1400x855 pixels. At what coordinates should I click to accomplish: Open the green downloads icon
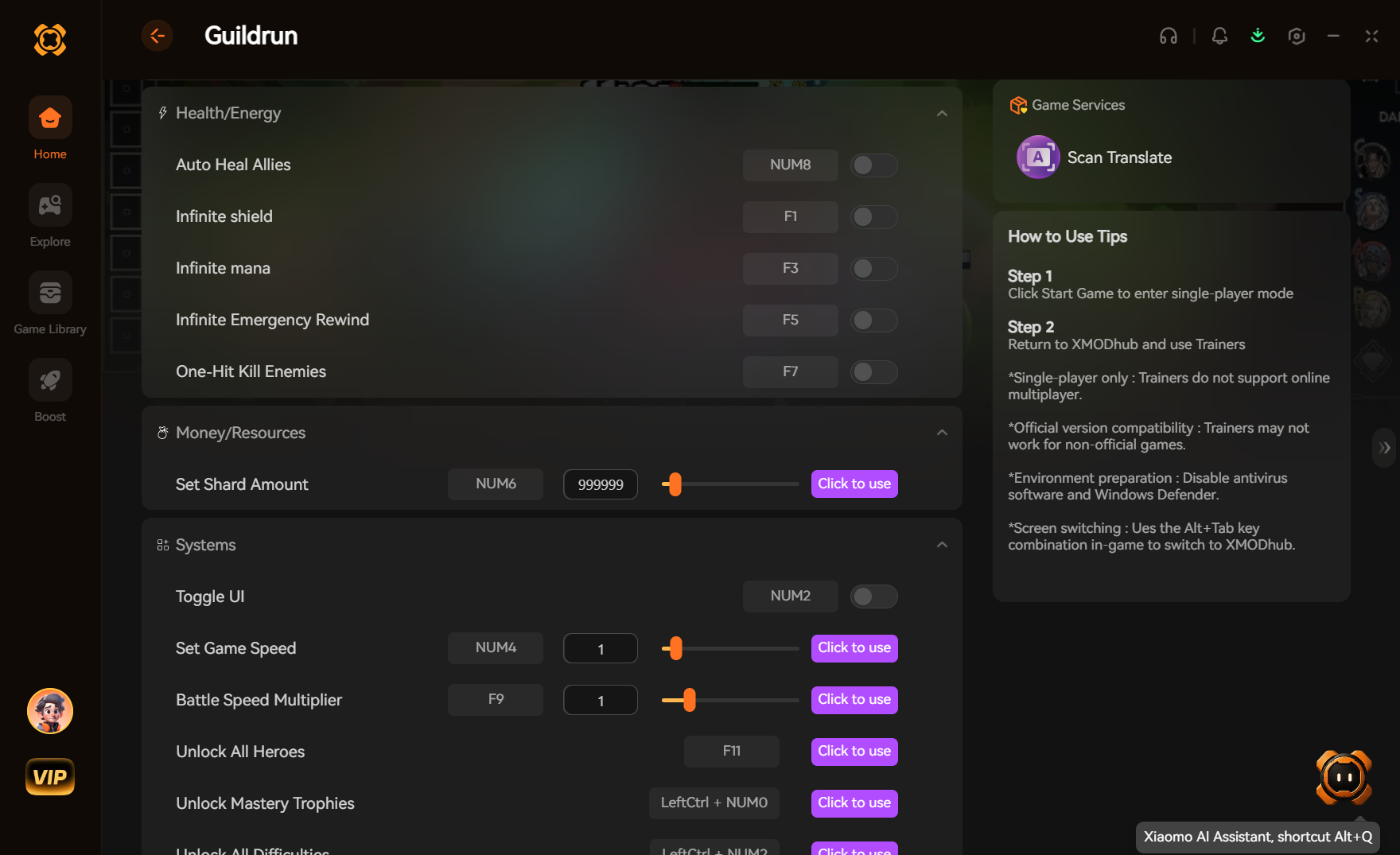click(1258, 36)
